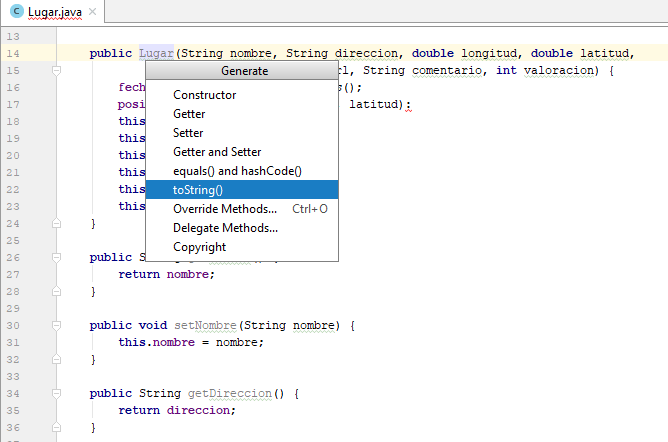Click the fold end marker on line 32

57,359
